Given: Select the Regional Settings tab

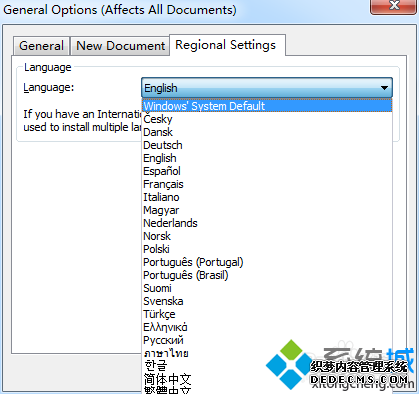Looking at the screenshot, I should pyautogui.click(x=227, y=45).
